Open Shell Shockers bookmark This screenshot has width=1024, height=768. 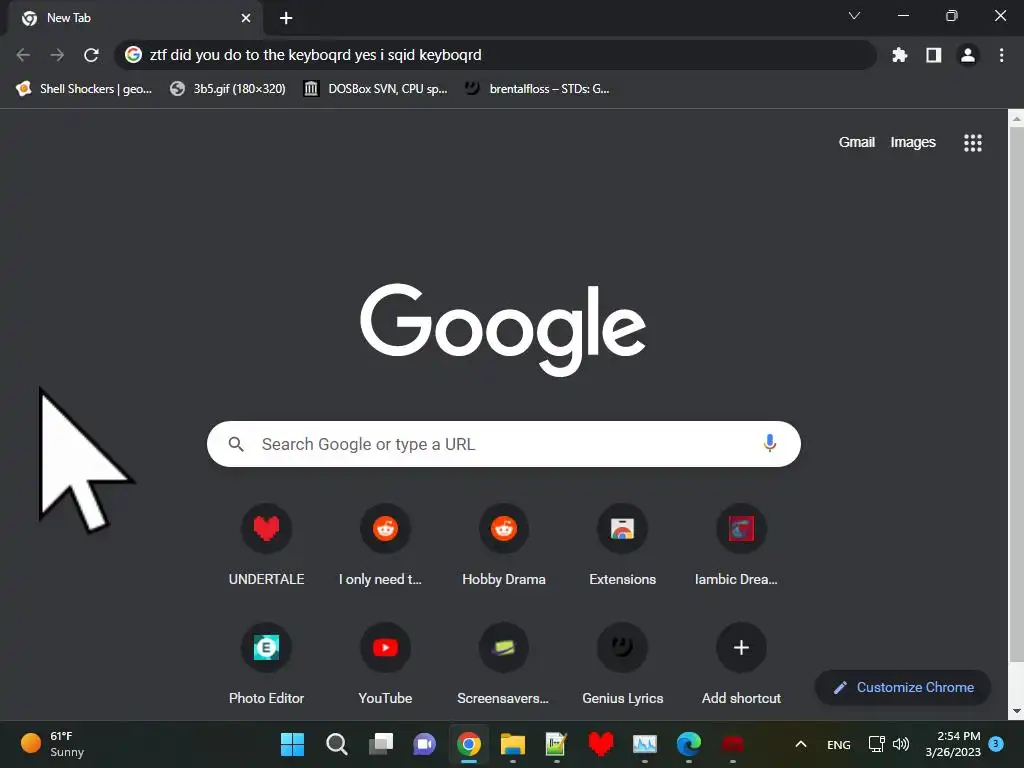click(x=85, y=89)
